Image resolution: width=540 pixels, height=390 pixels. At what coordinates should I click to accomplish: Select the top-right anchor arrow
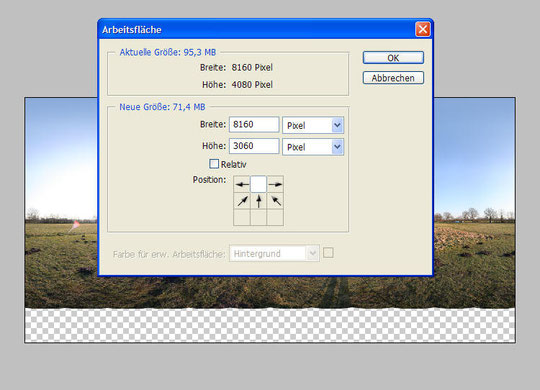coord(275,184)
